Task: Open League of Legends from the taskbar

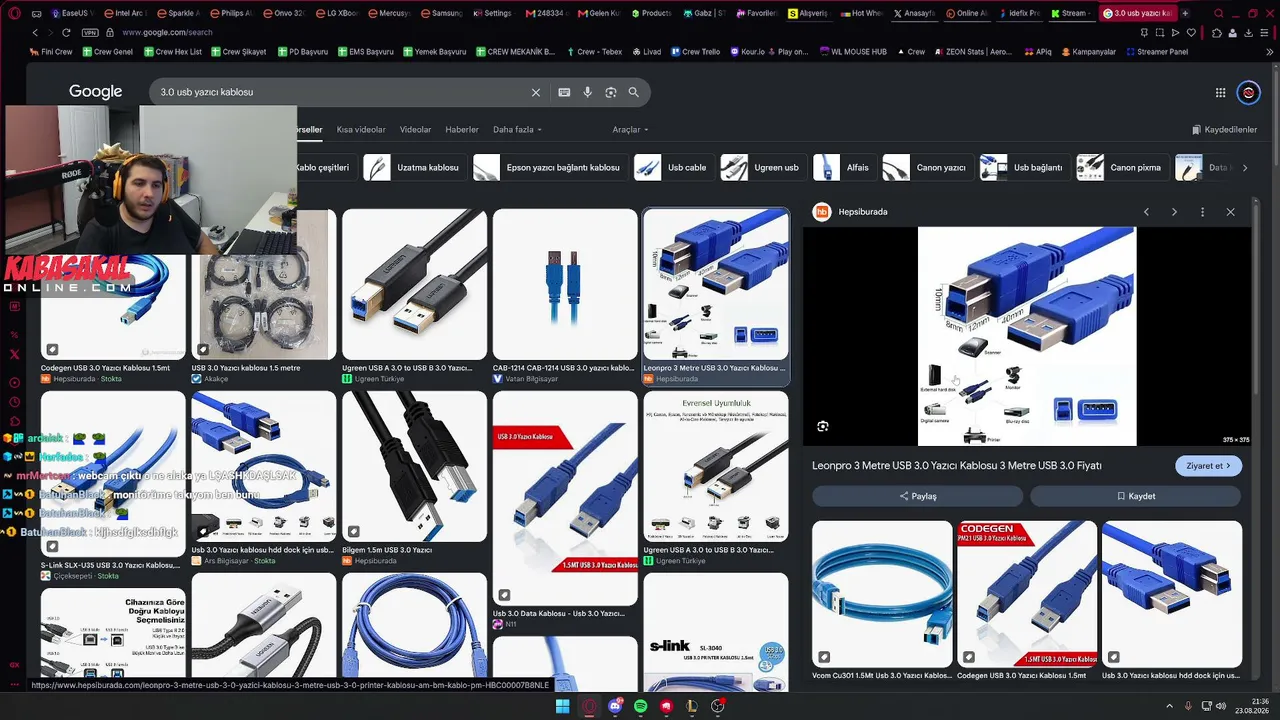Action: point(691,706)
